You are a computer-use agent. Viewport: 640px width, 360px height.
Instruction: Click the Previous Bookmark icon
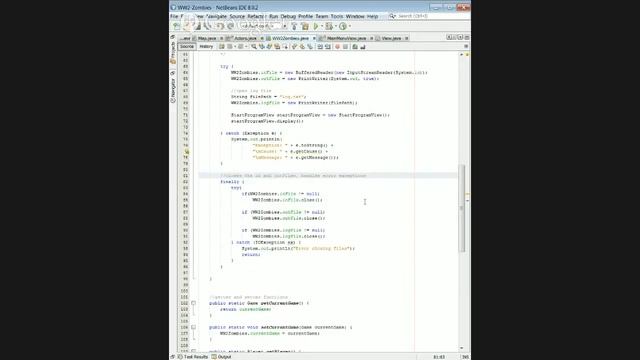point(294,47)
